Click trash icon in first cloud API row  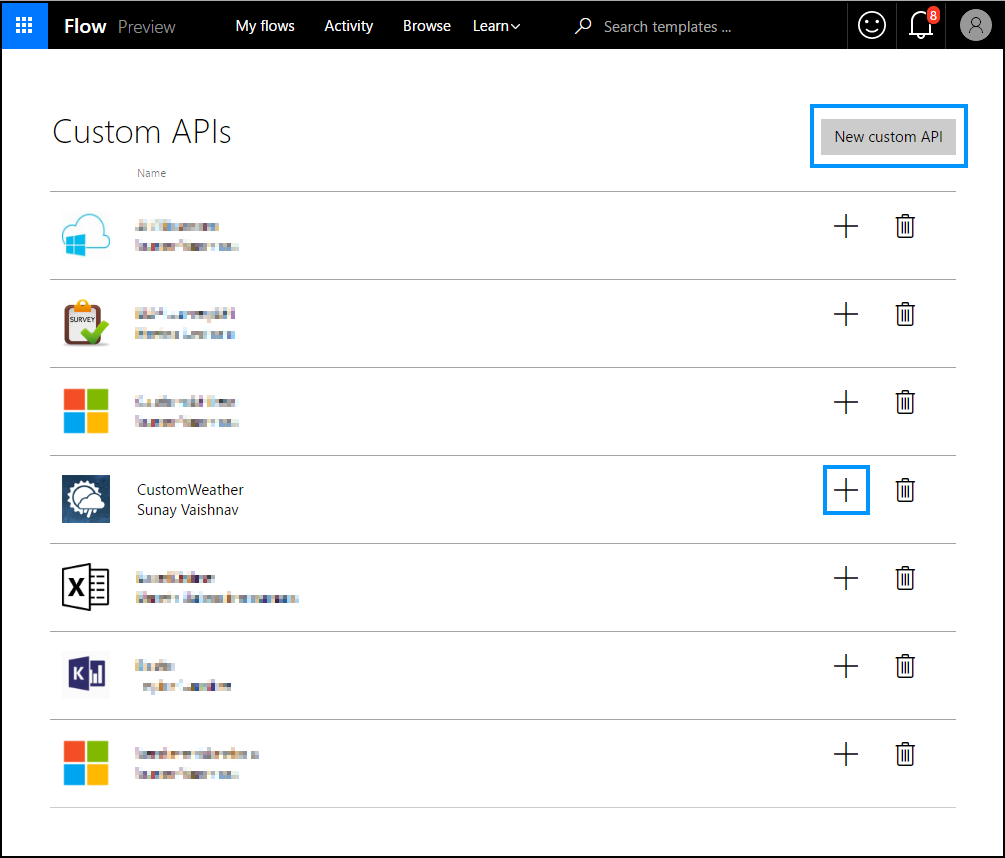coord(905,226)
